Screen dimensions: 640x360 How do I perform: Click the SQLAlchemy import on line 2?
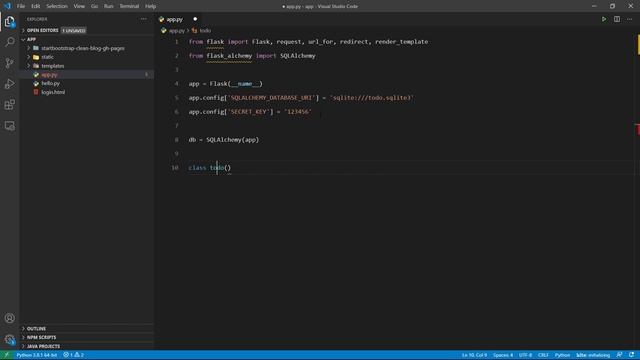pyautogui.click(x=298, y=56)
